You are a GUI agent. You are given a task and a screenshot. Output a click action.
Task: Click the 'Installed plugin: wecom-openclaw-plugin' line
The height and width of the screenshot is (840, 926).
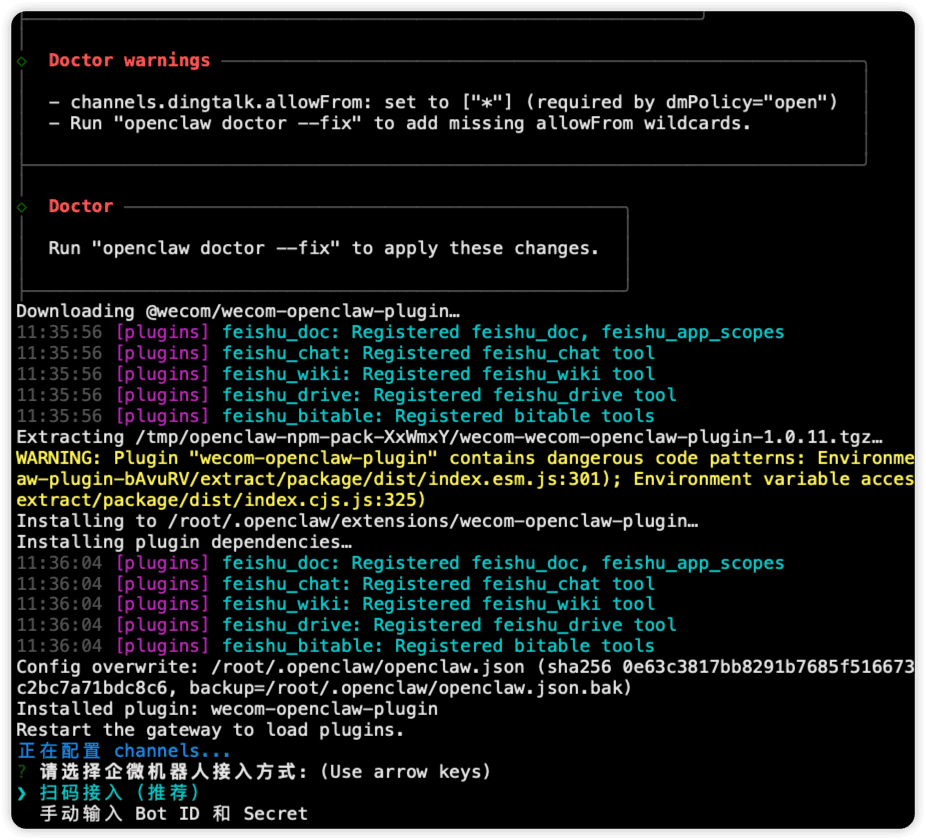227,709
